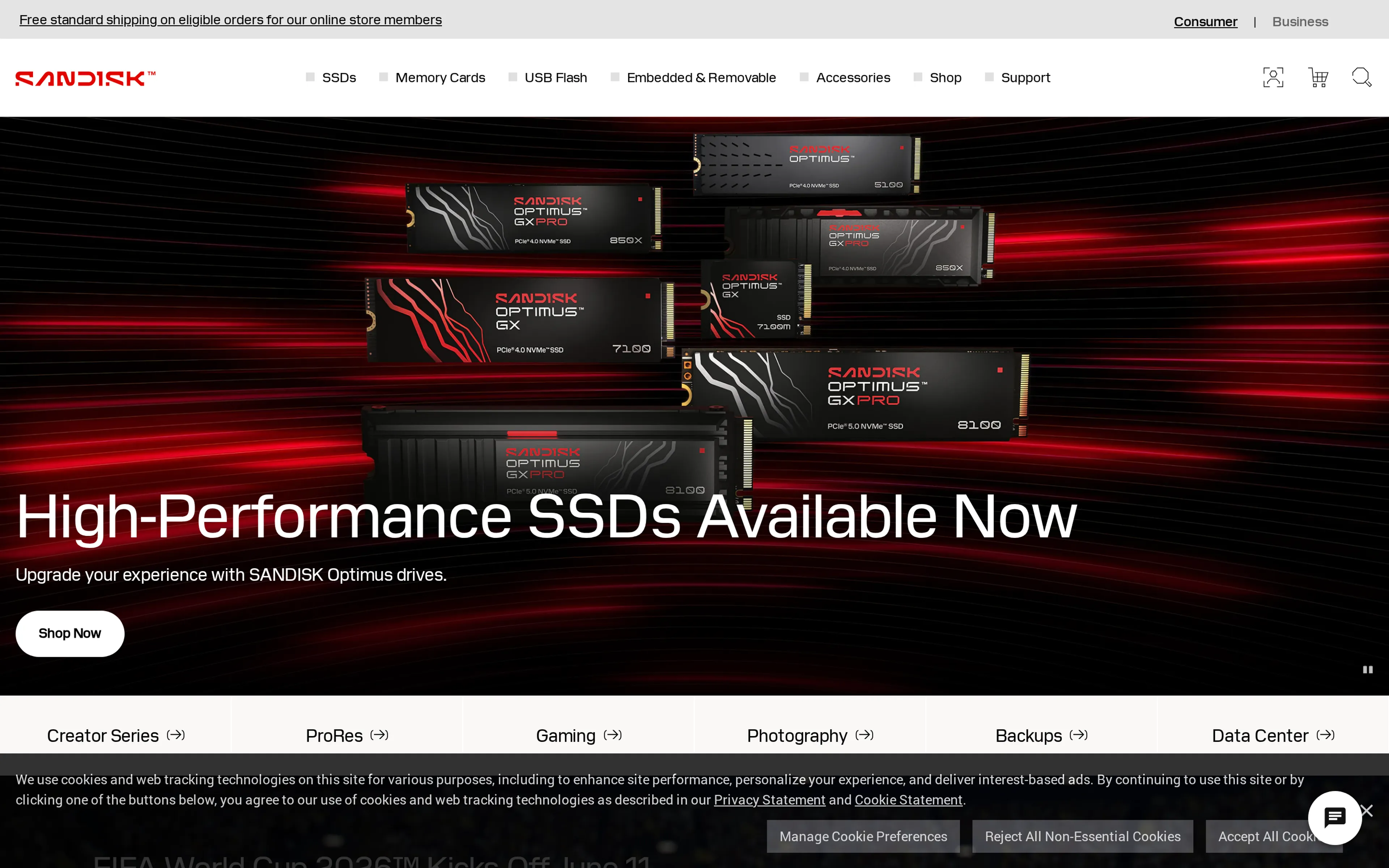1389x868 pixels.
Task: Open the search magnifier icon
Action: pyautogui.click(x=1362, y=77)
